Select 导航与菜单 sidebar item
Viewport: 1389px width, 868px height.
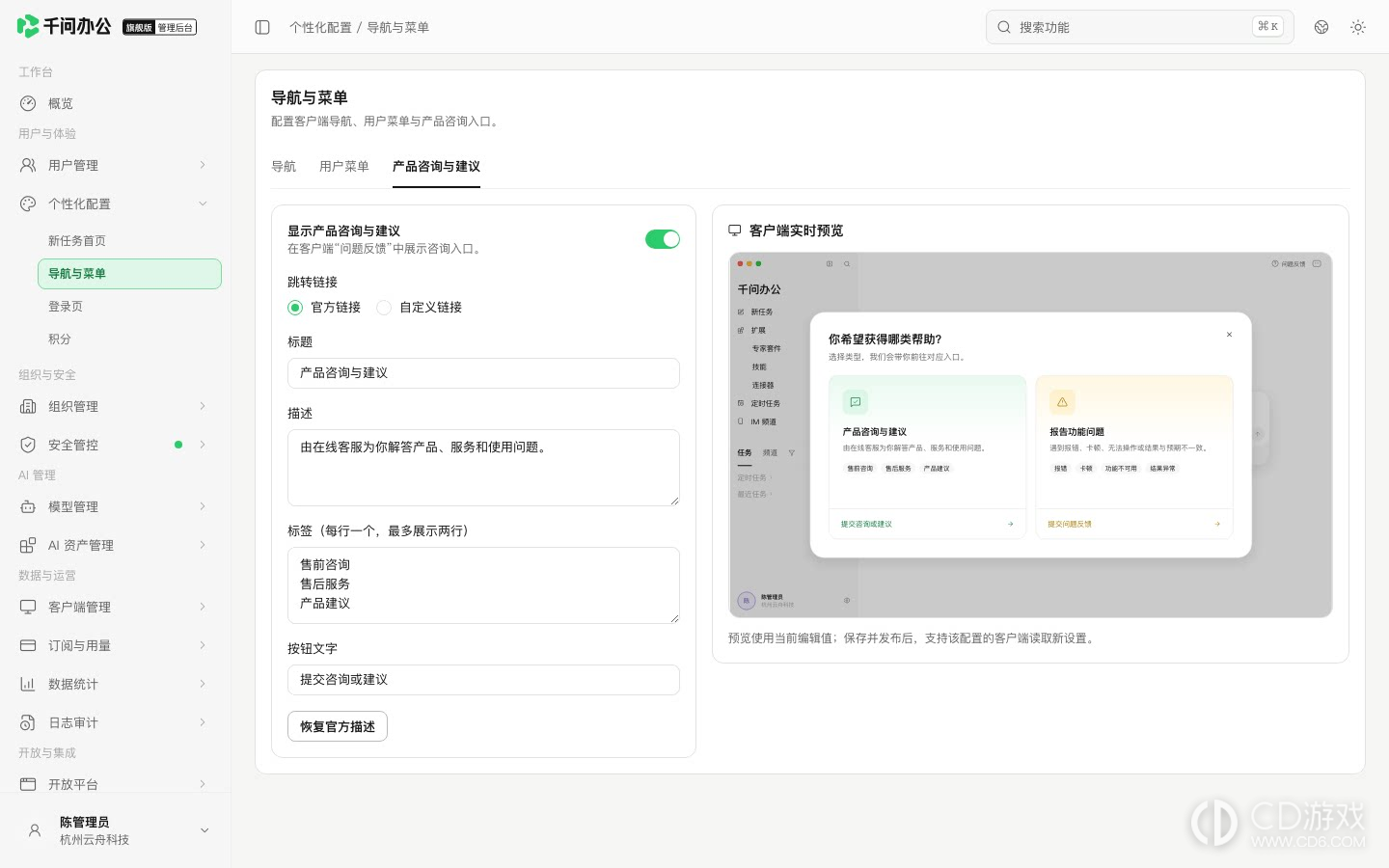pos(129,274)
